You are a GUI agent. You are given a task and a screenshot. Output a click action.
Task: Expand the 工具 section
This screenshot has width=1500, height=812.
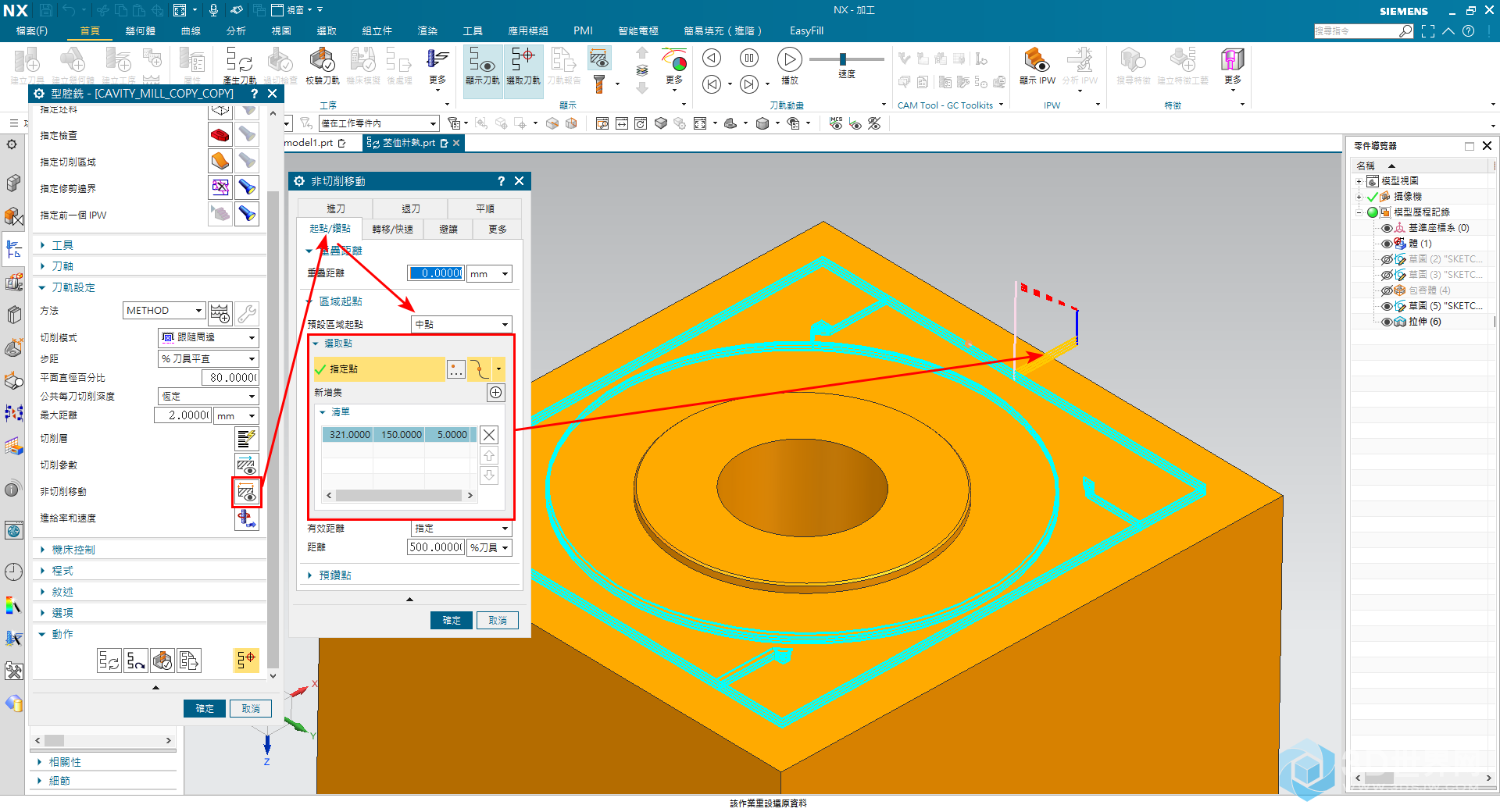tap(62, 245)
